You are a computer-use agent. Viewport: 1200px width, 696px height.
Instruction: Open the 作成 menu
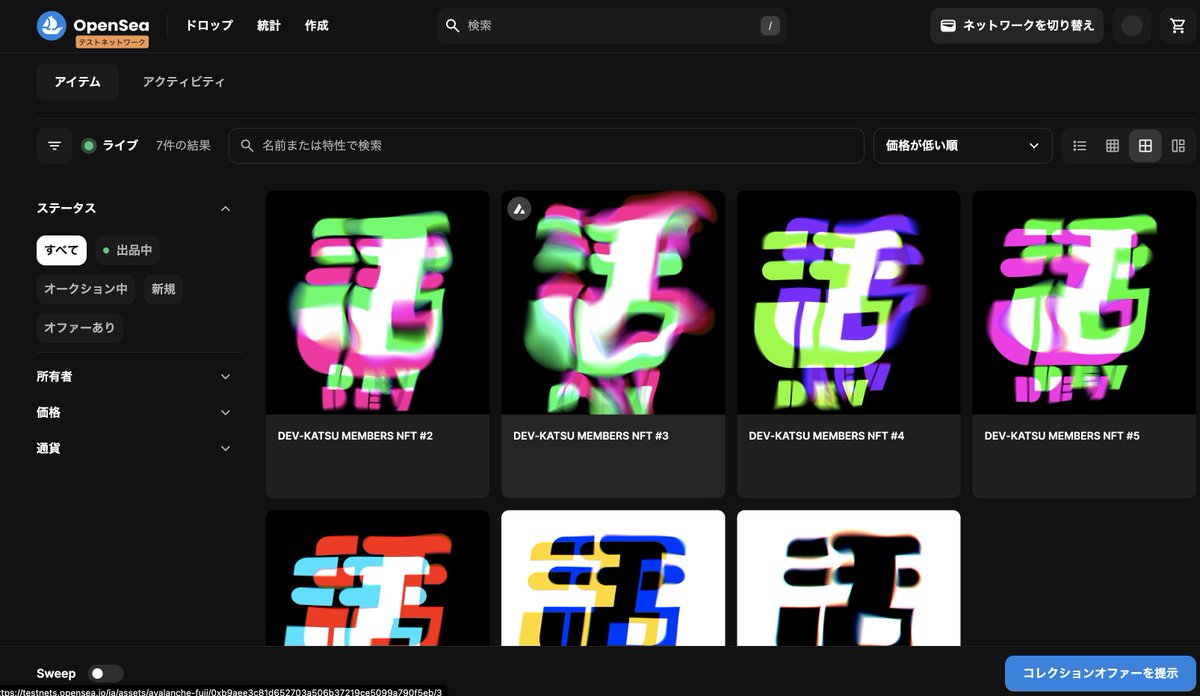317,26
